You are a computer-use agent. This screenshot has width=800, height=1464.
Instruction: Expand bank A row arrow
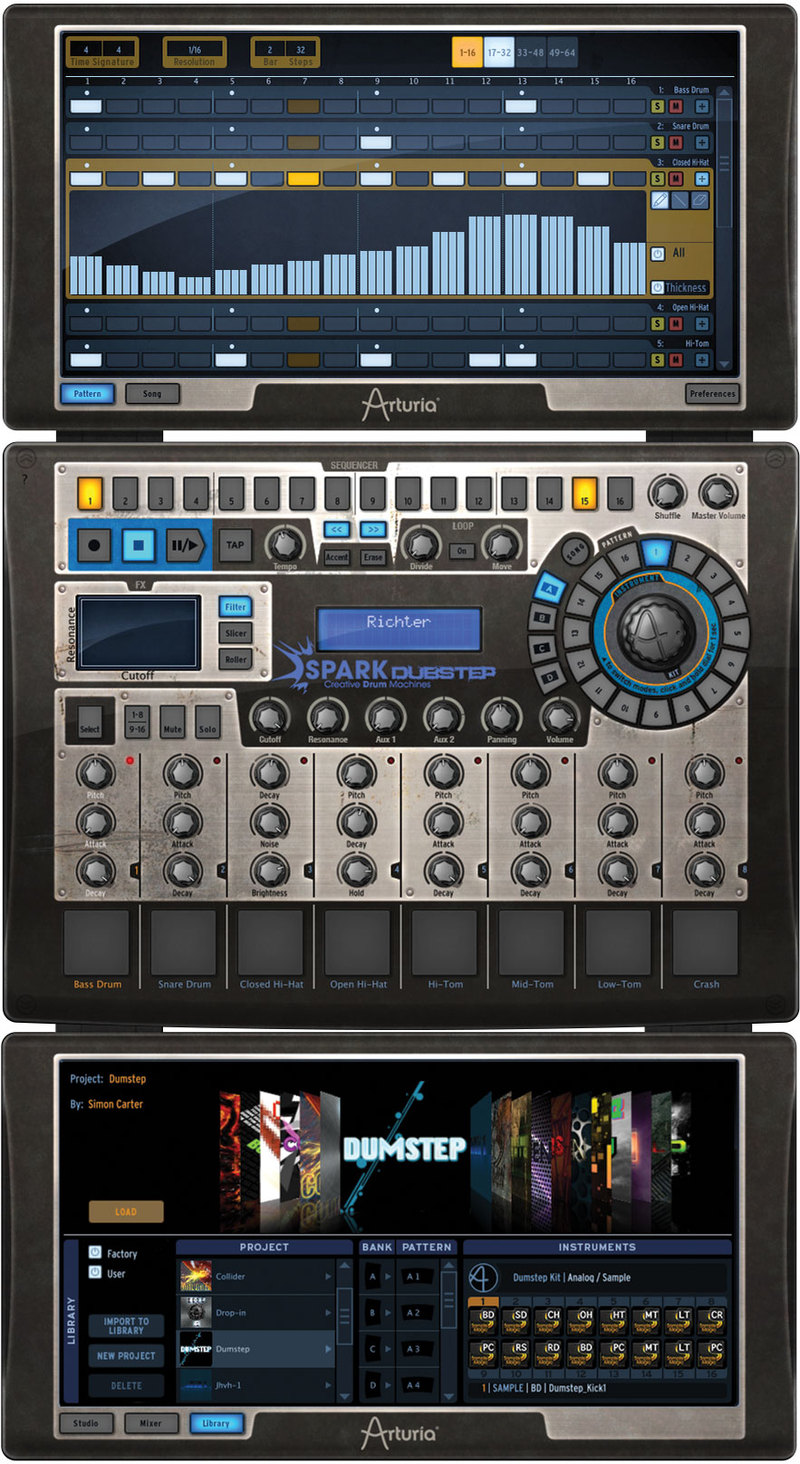(x=387, y=1277)
